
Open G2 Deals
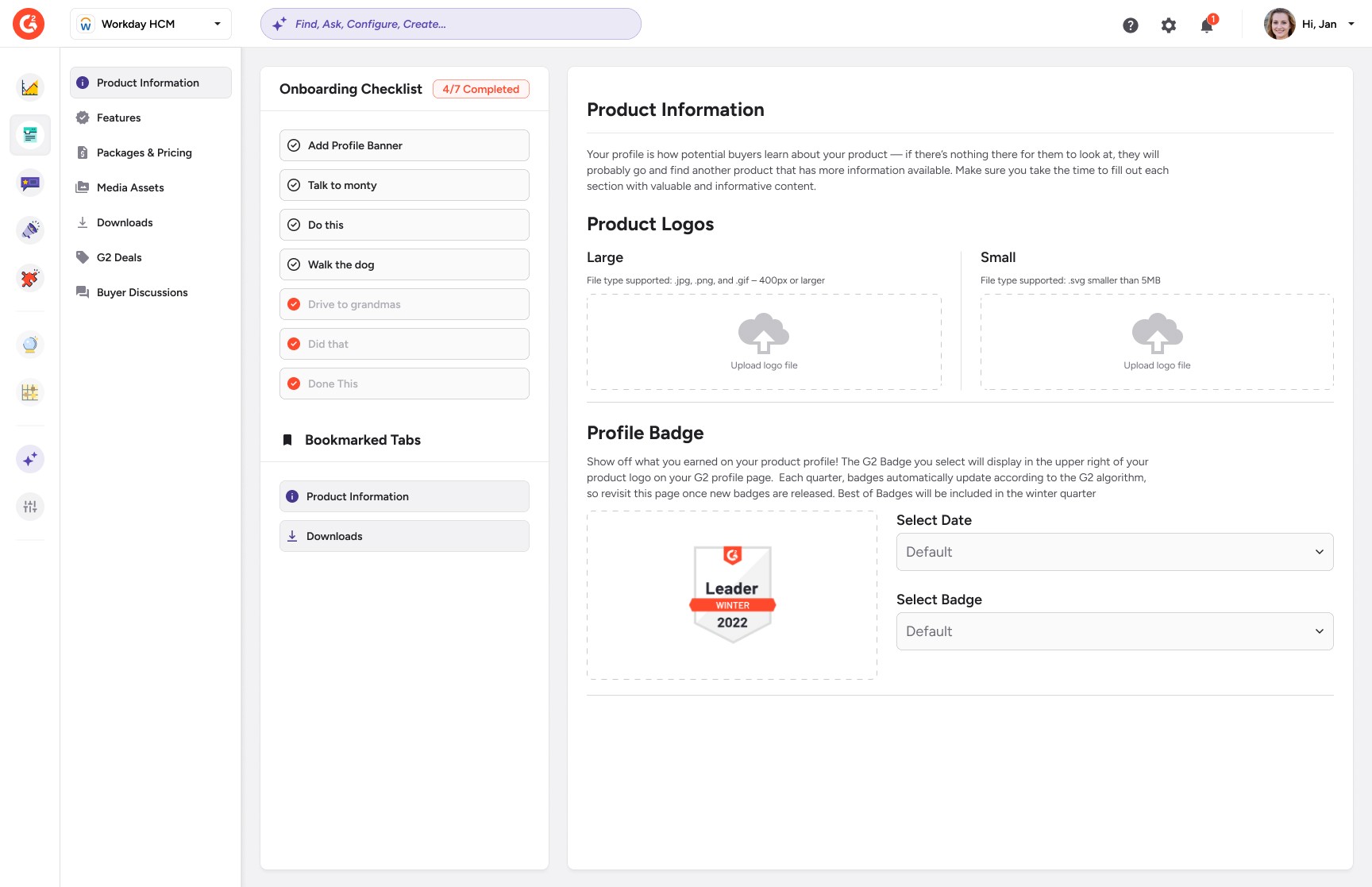[151, 257]
